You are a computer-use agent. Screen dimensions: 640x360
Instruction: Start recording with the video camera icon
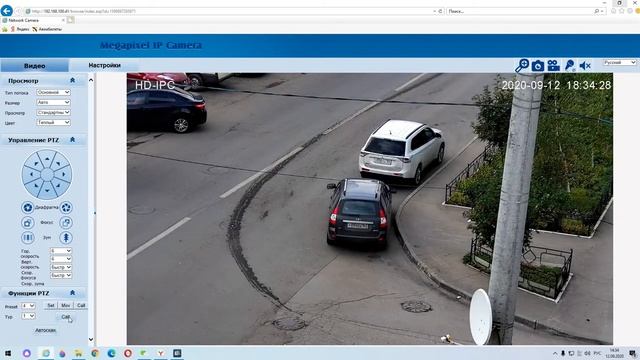553,66
